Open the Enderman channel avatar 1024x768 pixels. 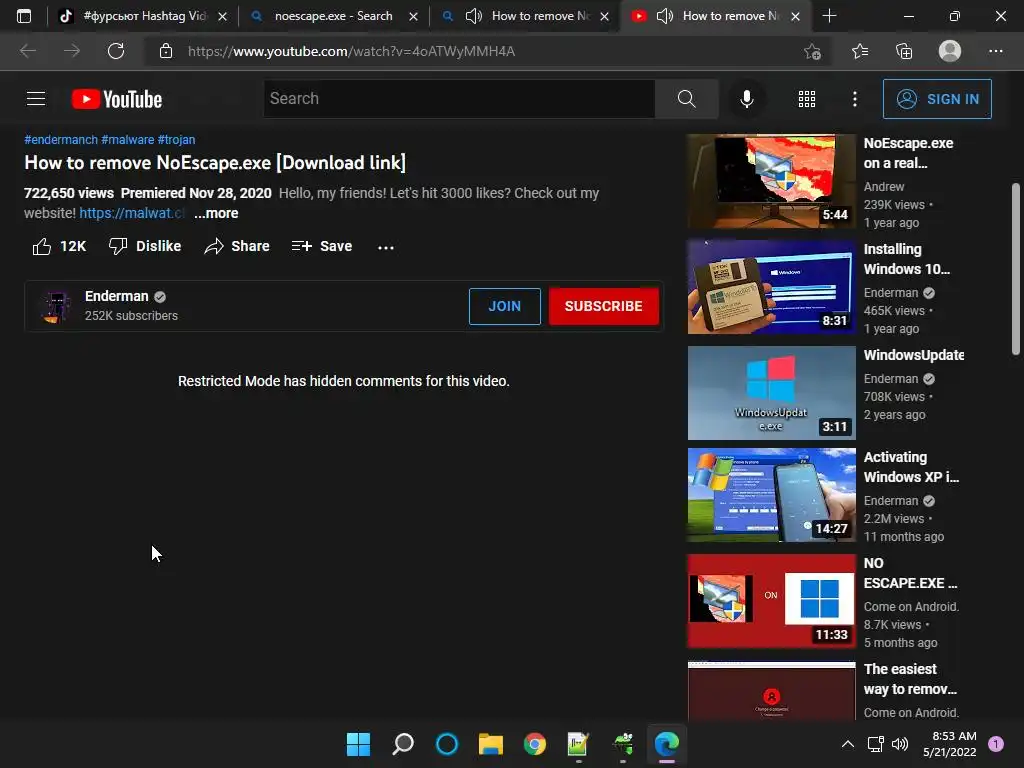tap(56, 306)
